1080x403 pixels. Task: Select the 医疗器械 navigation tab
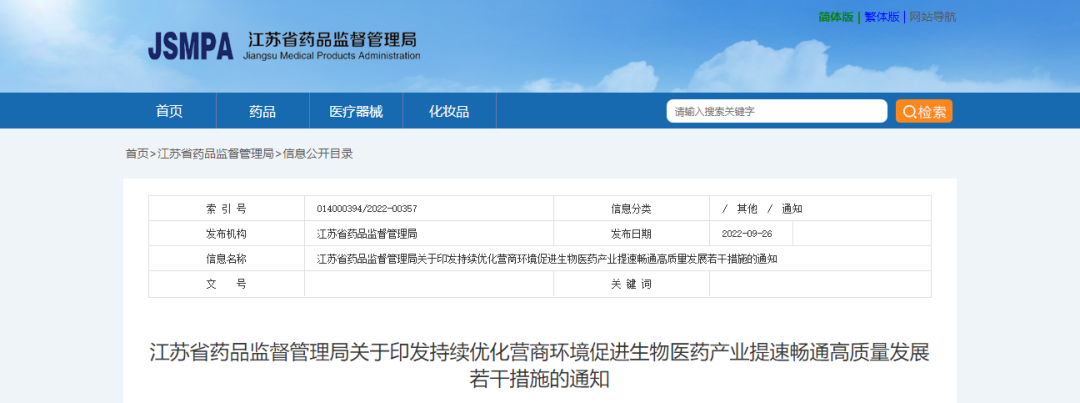[x=356, y=111]
